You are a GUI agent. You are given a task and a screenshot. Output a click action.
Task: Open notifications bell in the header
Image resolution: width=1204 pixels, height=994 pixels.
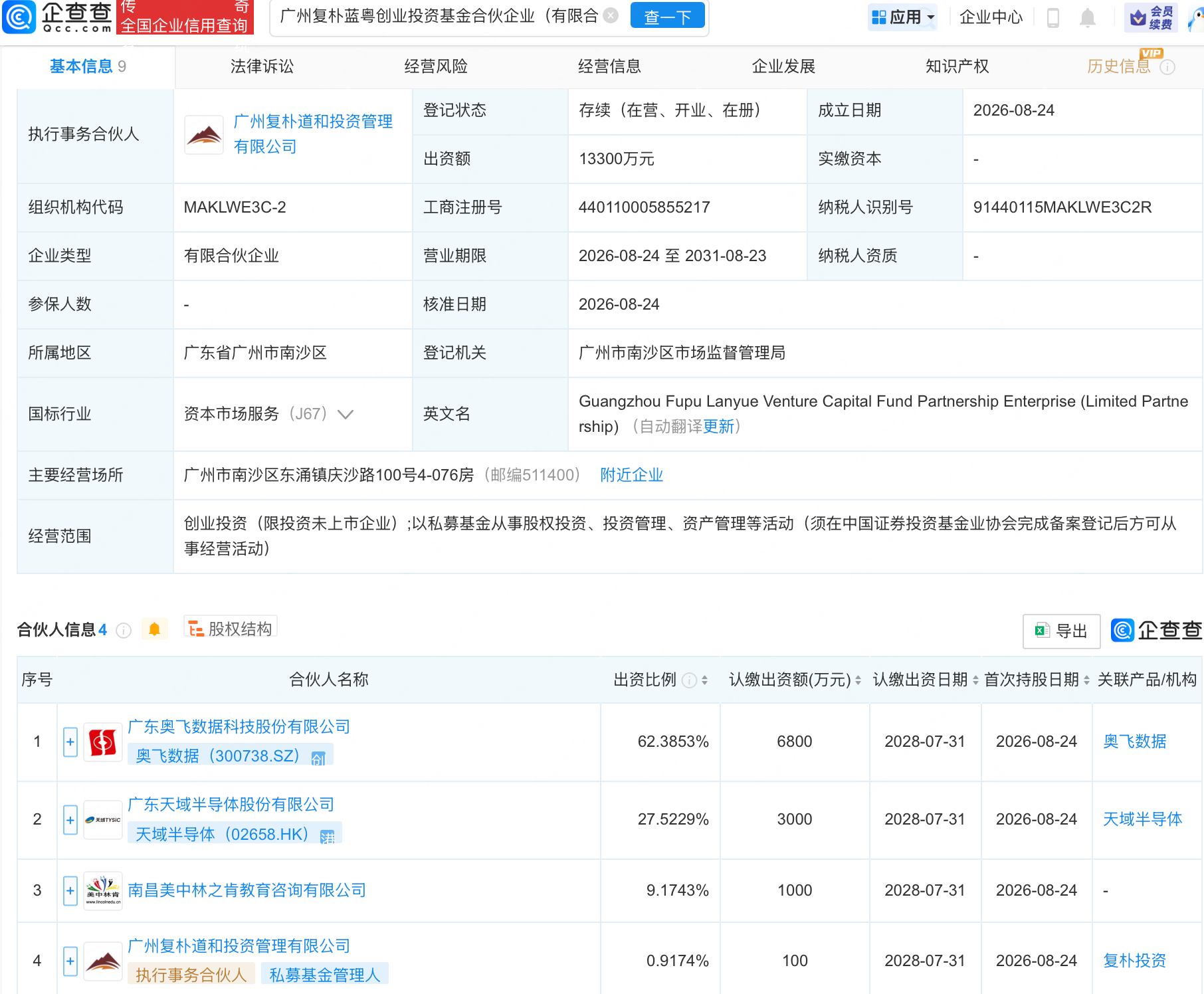coord(1087,17)
